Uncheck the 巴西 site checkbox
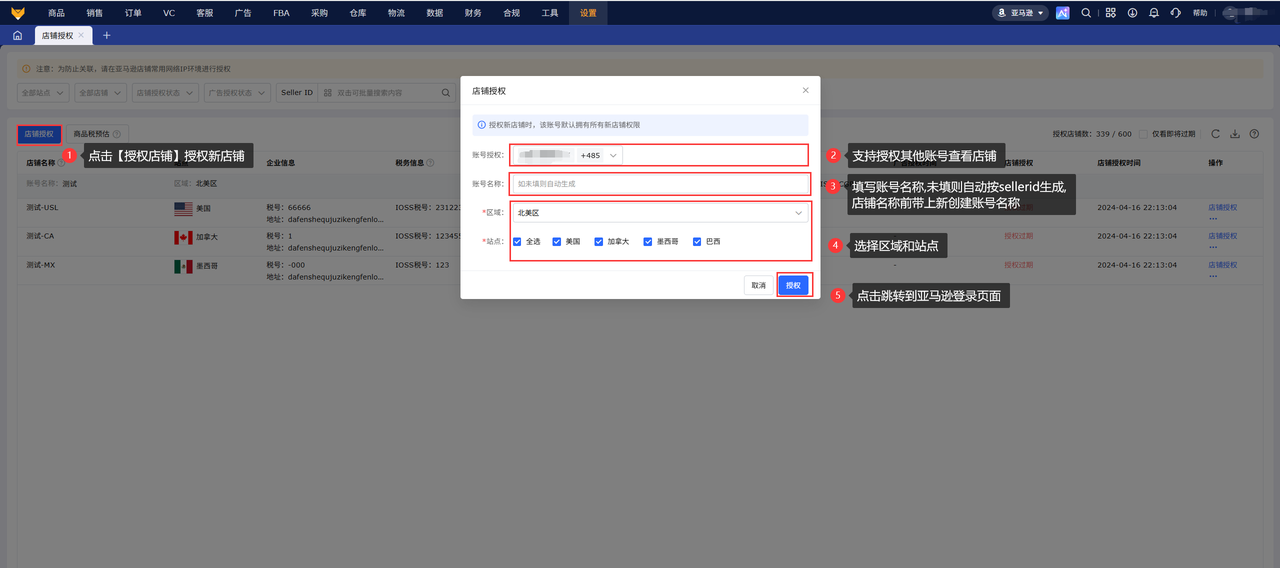1280x568 pixels. point(697,242)
